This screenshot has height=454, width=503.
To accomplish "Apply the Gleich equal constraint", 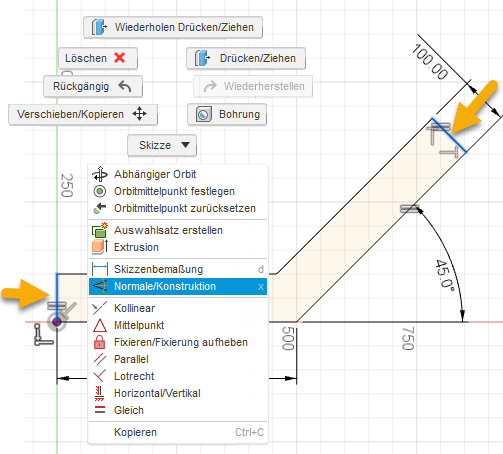I will (x=178, y=410).
